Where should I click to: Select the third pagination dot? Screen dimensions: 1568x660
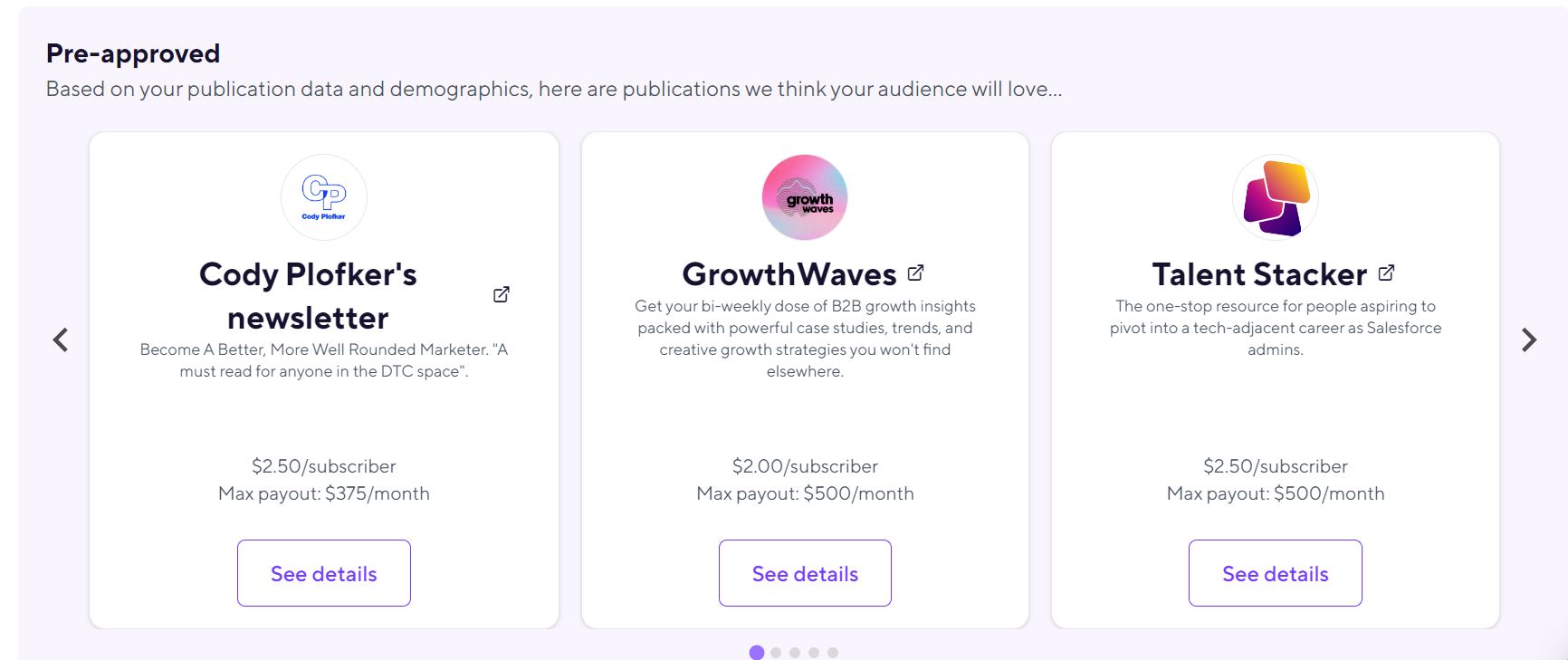[x=795, y=652]
